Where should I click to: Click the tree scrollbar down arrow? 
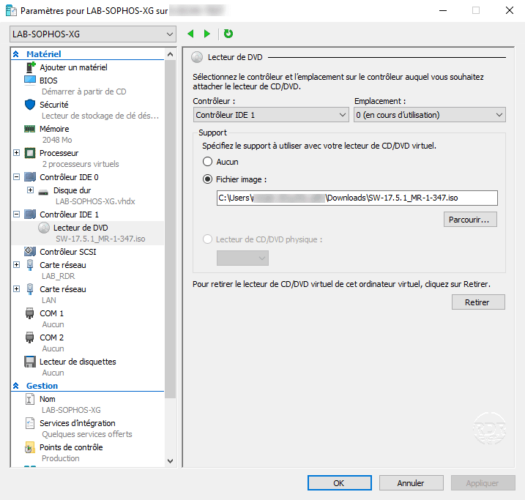click(170, 461)
